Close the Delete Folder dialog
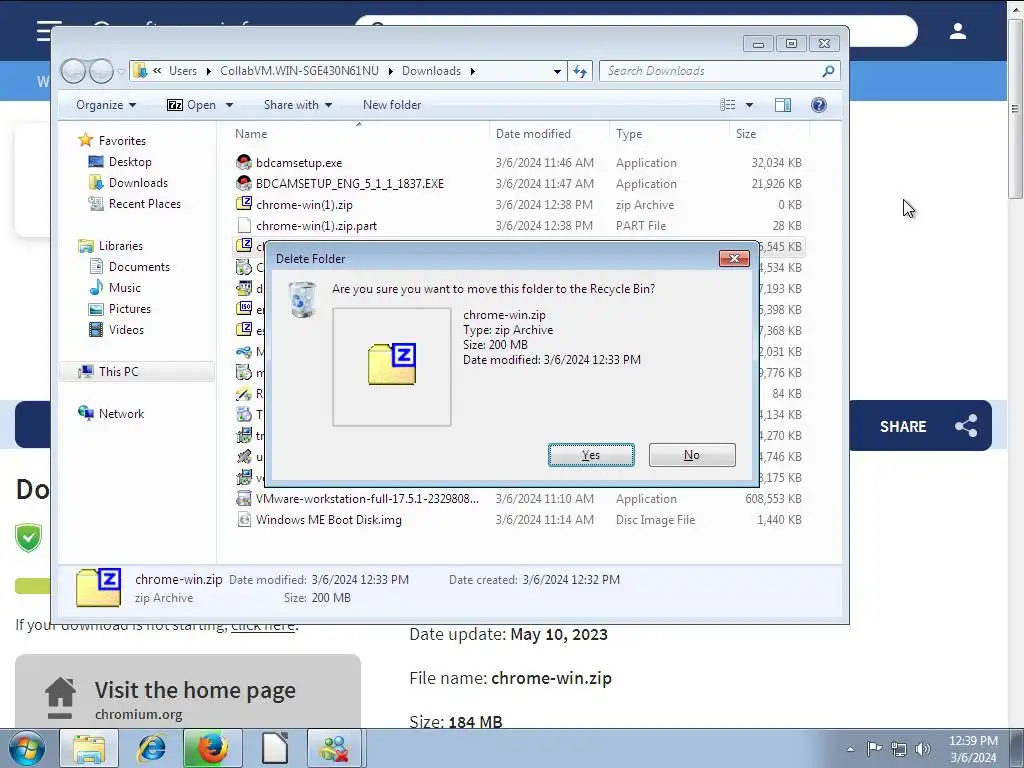The image size is (1024, 768). pos(734,259)
